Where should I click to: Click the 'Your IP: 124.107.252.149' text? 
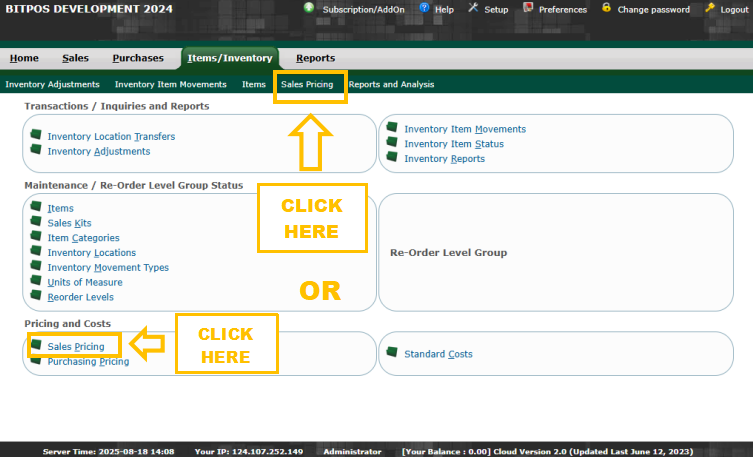[x=249, y=452]
